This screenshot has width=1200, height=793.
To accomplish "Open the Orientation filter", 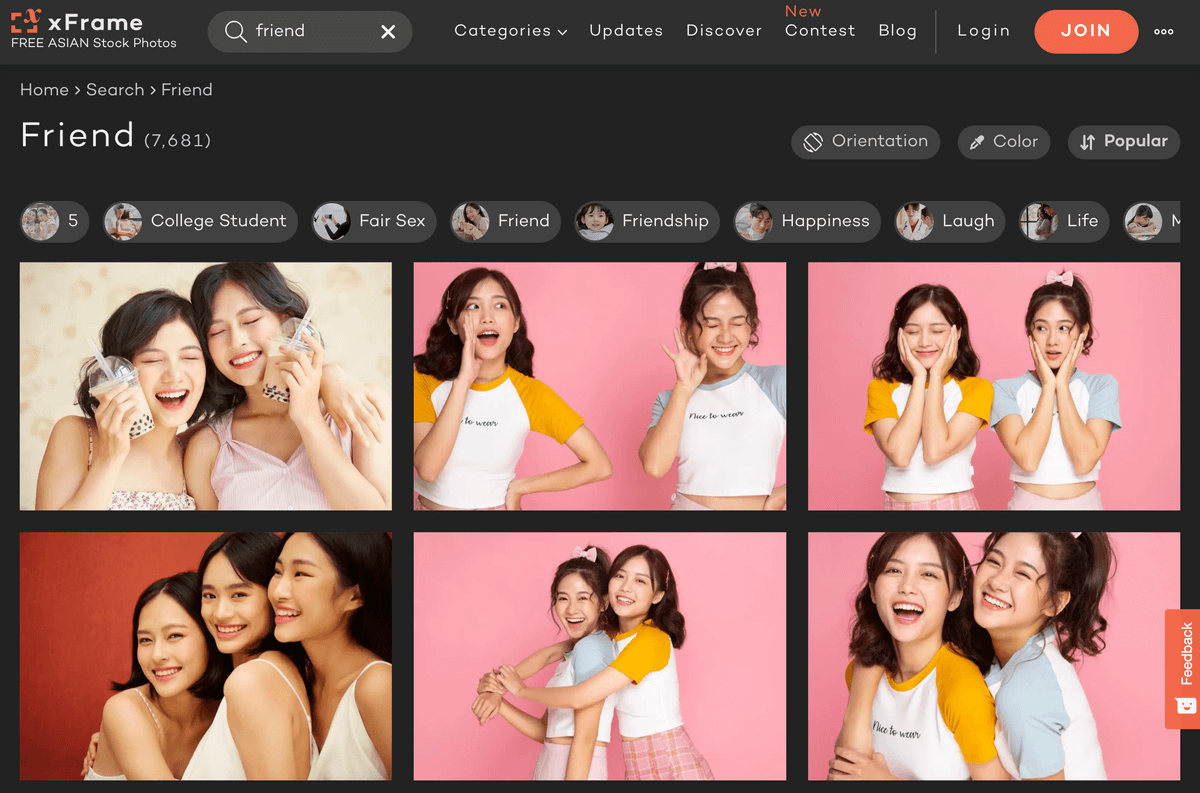I will point(865,142).
